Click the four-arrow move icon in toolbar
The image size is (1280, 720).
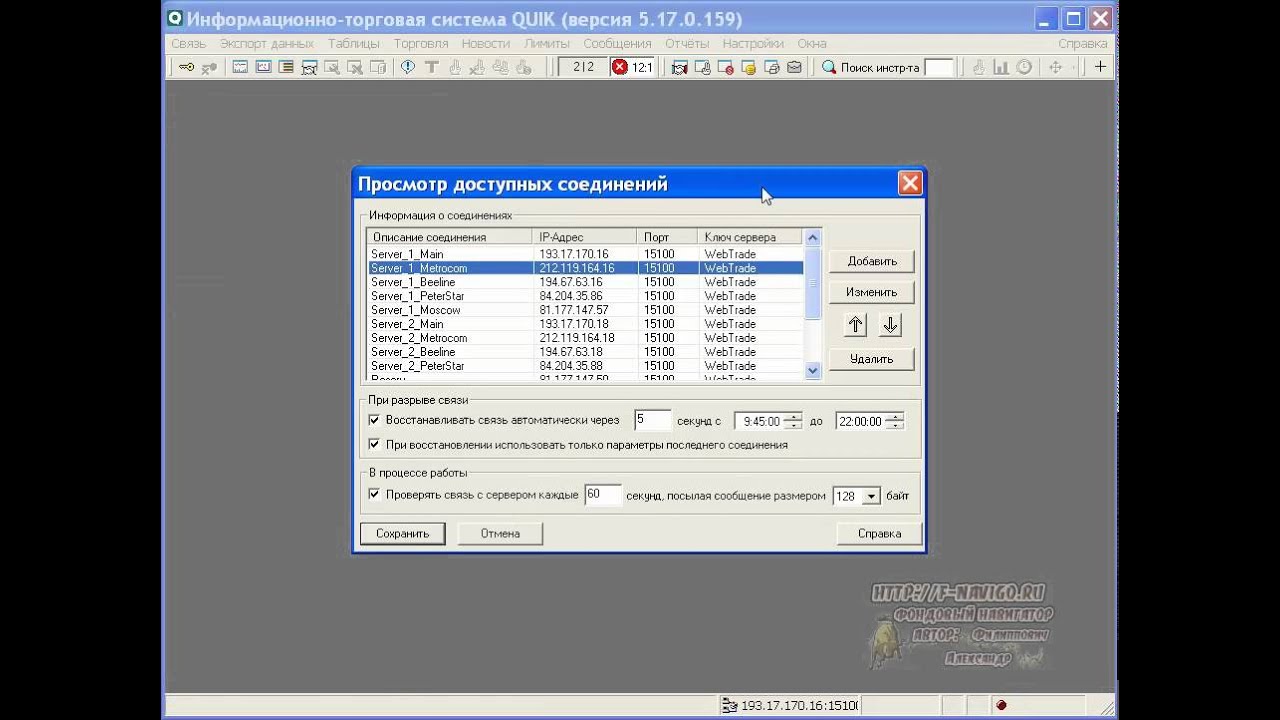[x=1055, y=67]
